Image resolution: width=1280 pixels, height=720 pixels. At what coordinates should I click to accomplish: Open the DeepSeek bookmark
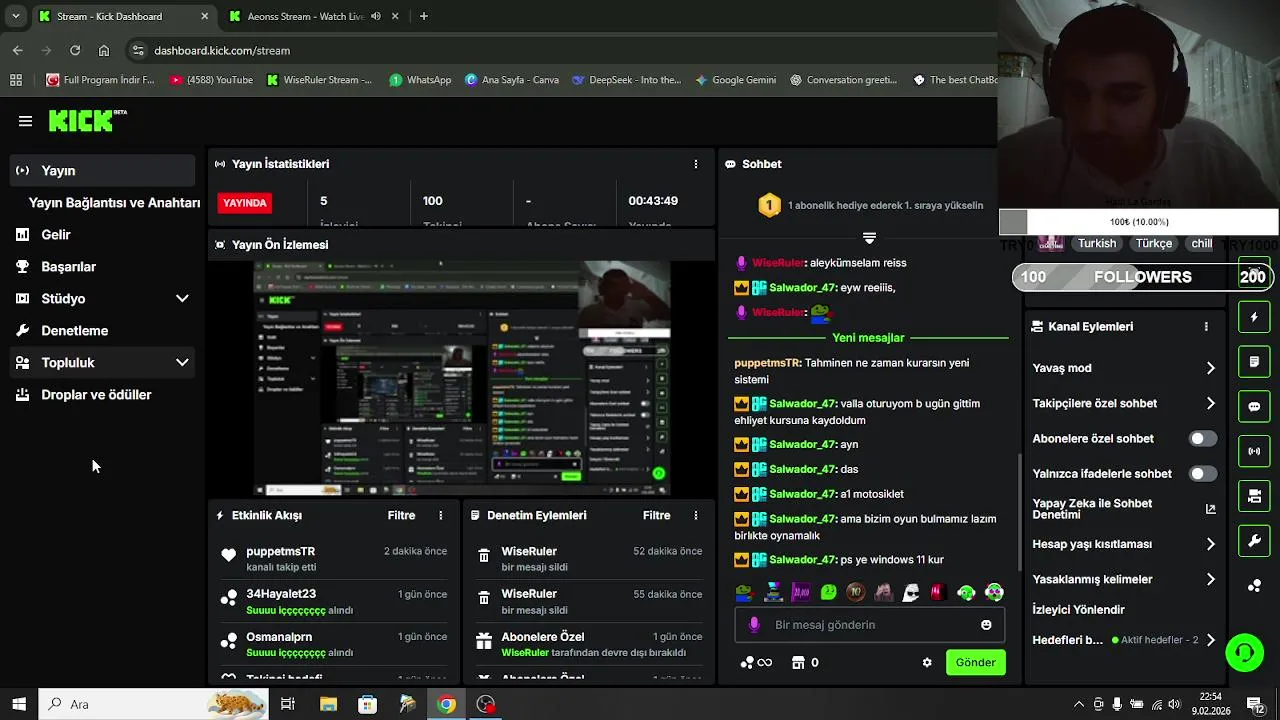point(626,80)
